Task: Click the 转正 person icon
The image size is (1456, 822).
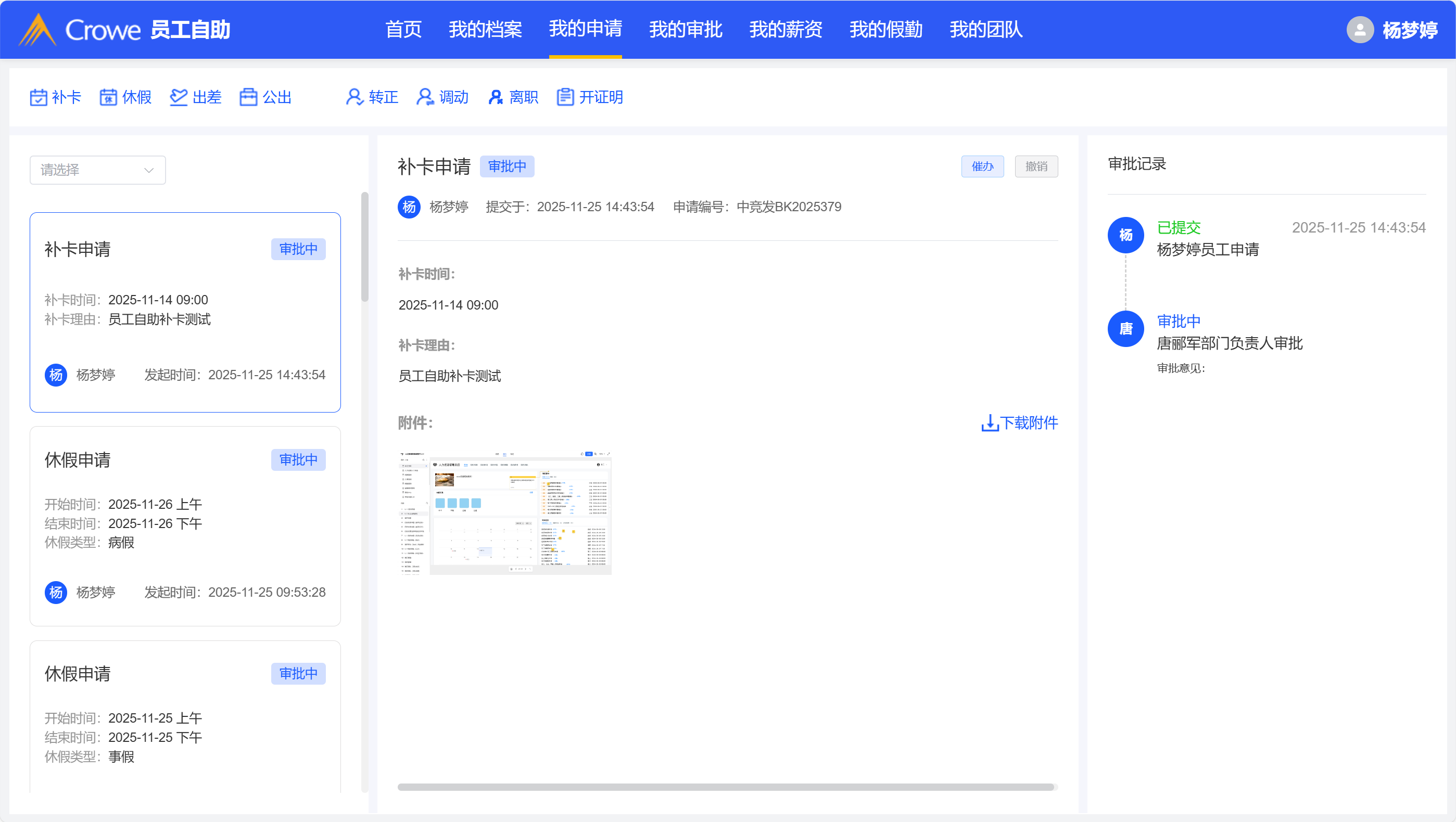Action: coord(354,97)
